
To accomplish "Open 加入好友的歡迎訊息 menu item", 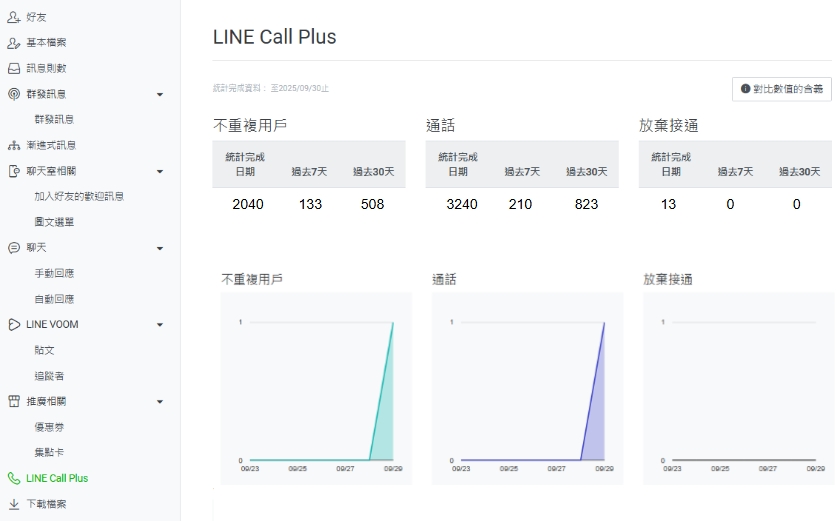I will tap(79, 197).
